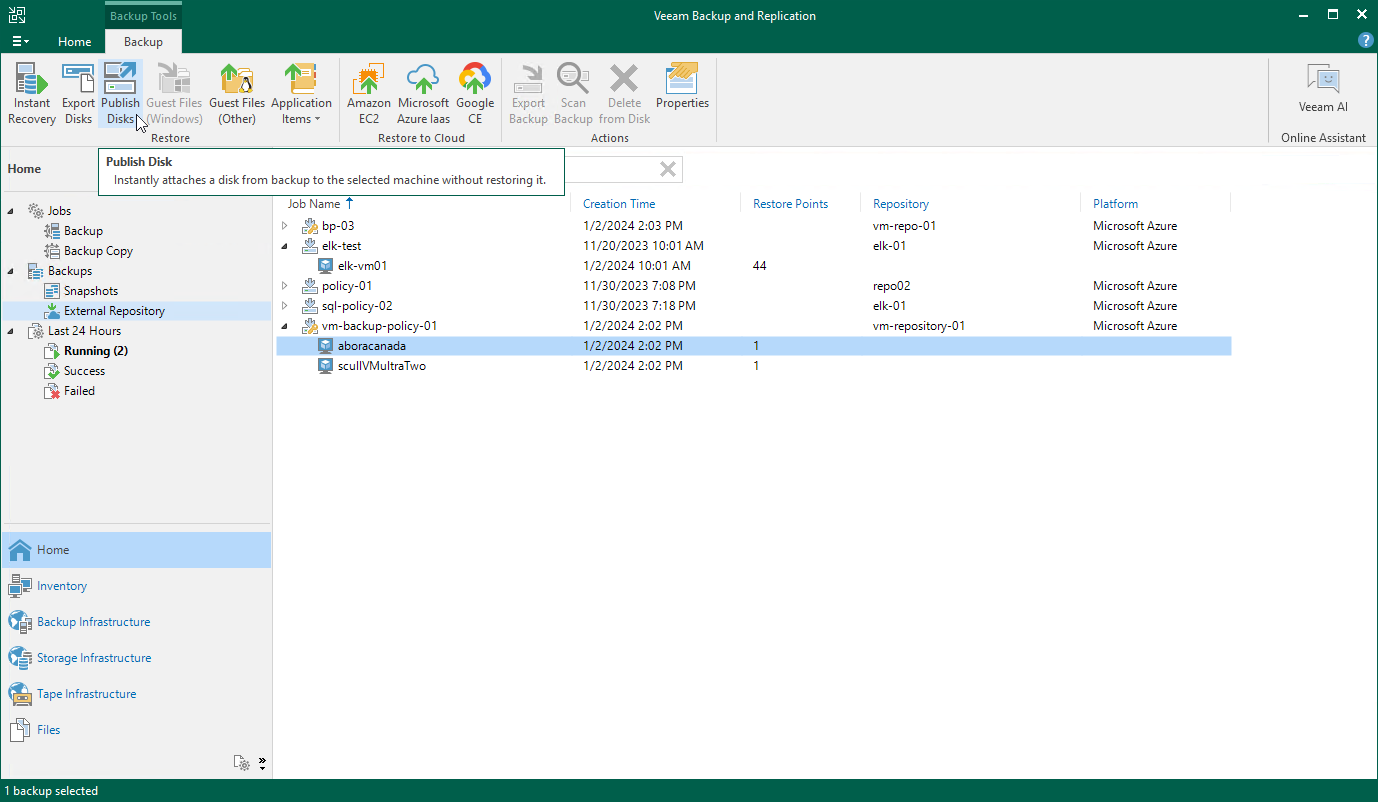Expand the sql-policy-02 backup row

click(284, 306)
